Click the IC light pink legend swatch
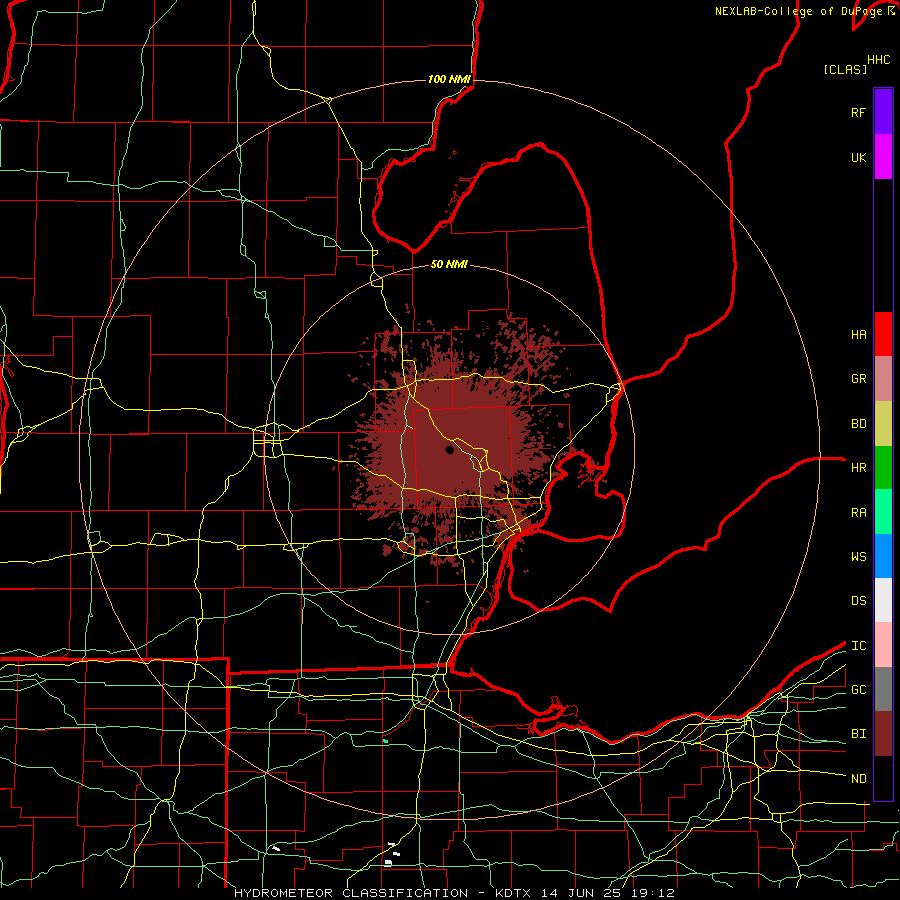This screenshot has height=900, width=900. 883,645
